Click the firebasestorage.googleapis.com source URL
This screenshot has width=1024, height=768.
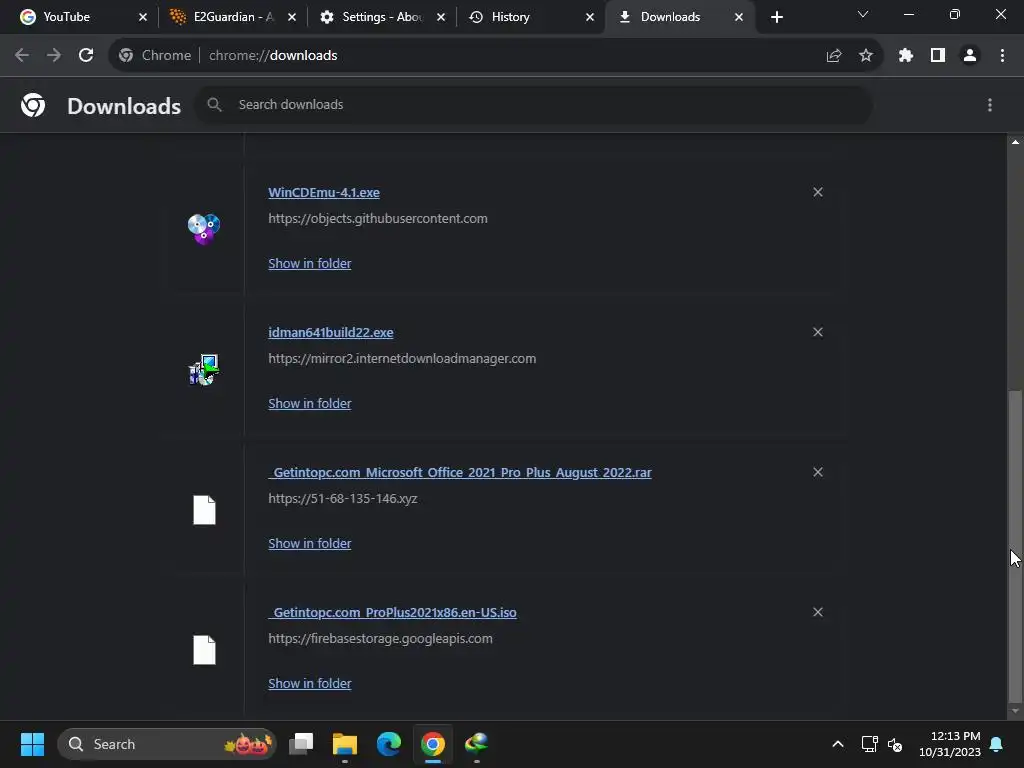[380, 639]
